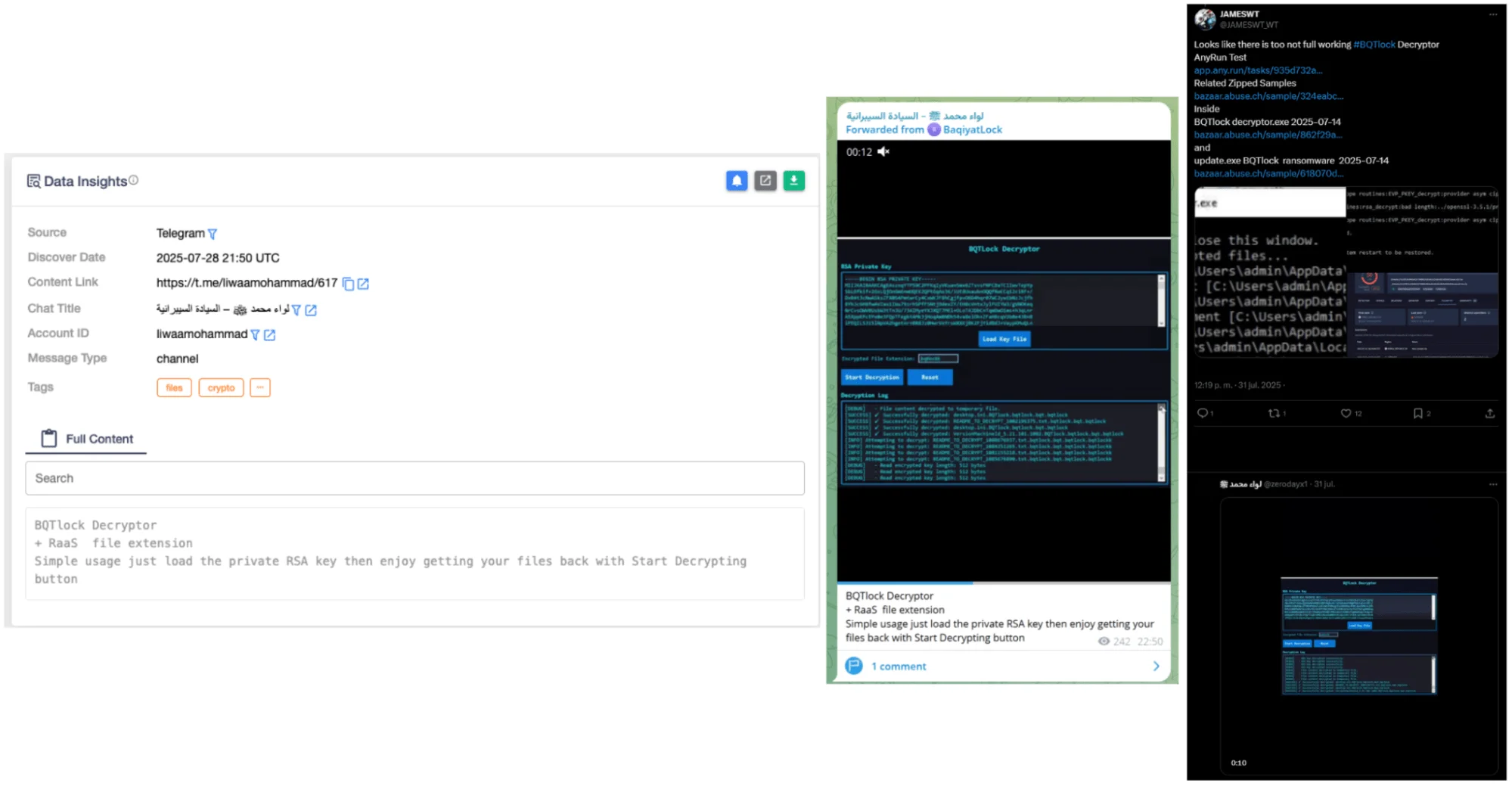
Task: Open the bazaar.abuse.ch/sample/324eabc link
Action: pos(1268,96)
